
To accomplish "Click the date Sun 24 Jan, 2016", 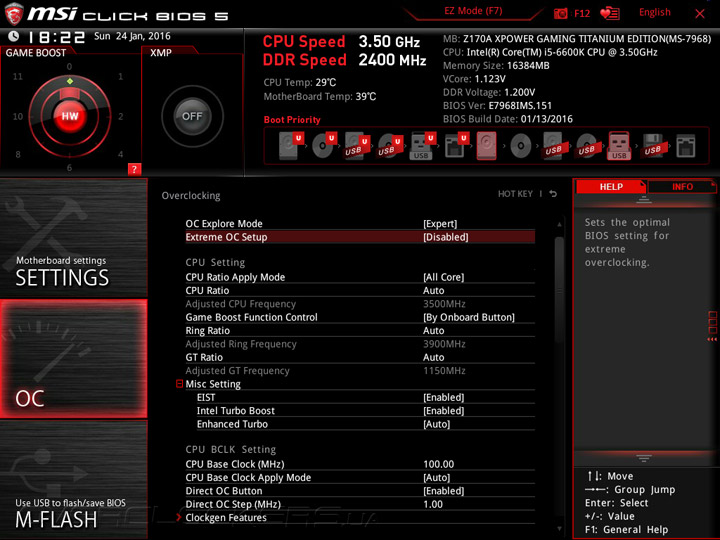I will 132,36.
